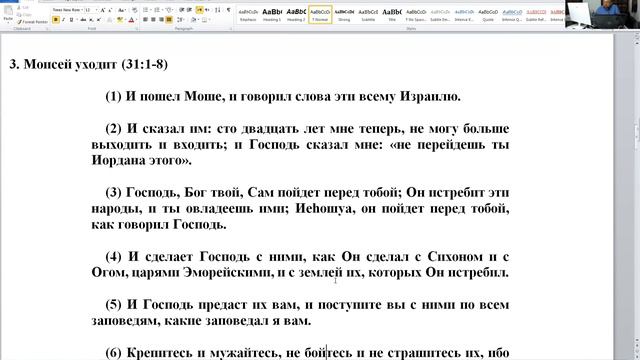Open the font color dropdown arrow
Image resolution: width=640 pixels, height=360 pixels.
click(x=137, y=19)
